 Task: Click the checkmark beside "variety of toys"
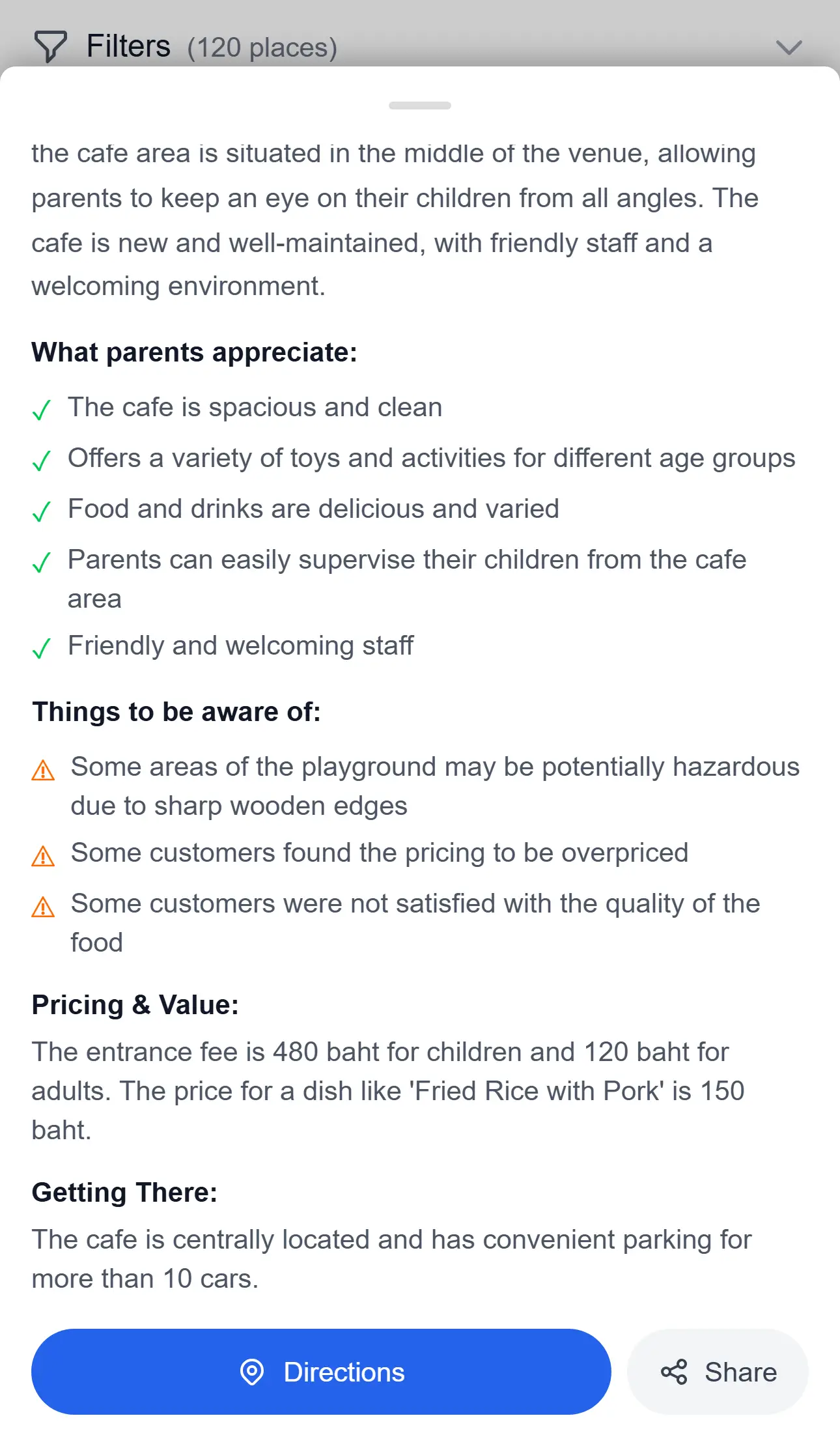42,461
